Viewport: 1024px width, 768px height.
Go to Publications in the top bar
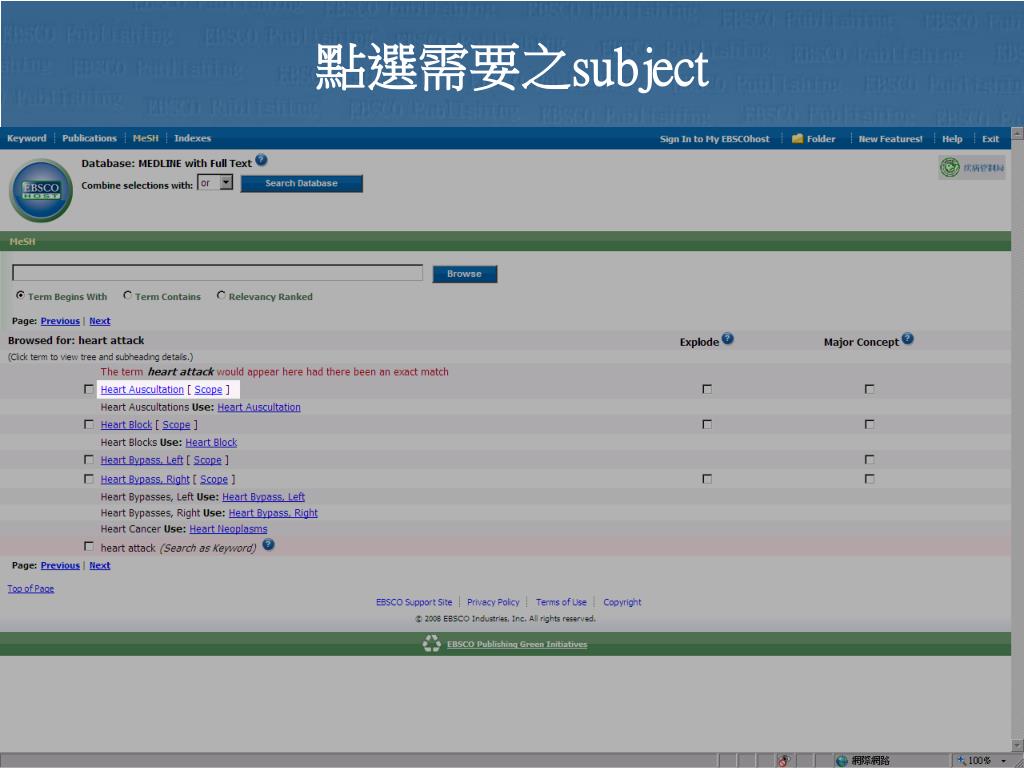point(89,138)
